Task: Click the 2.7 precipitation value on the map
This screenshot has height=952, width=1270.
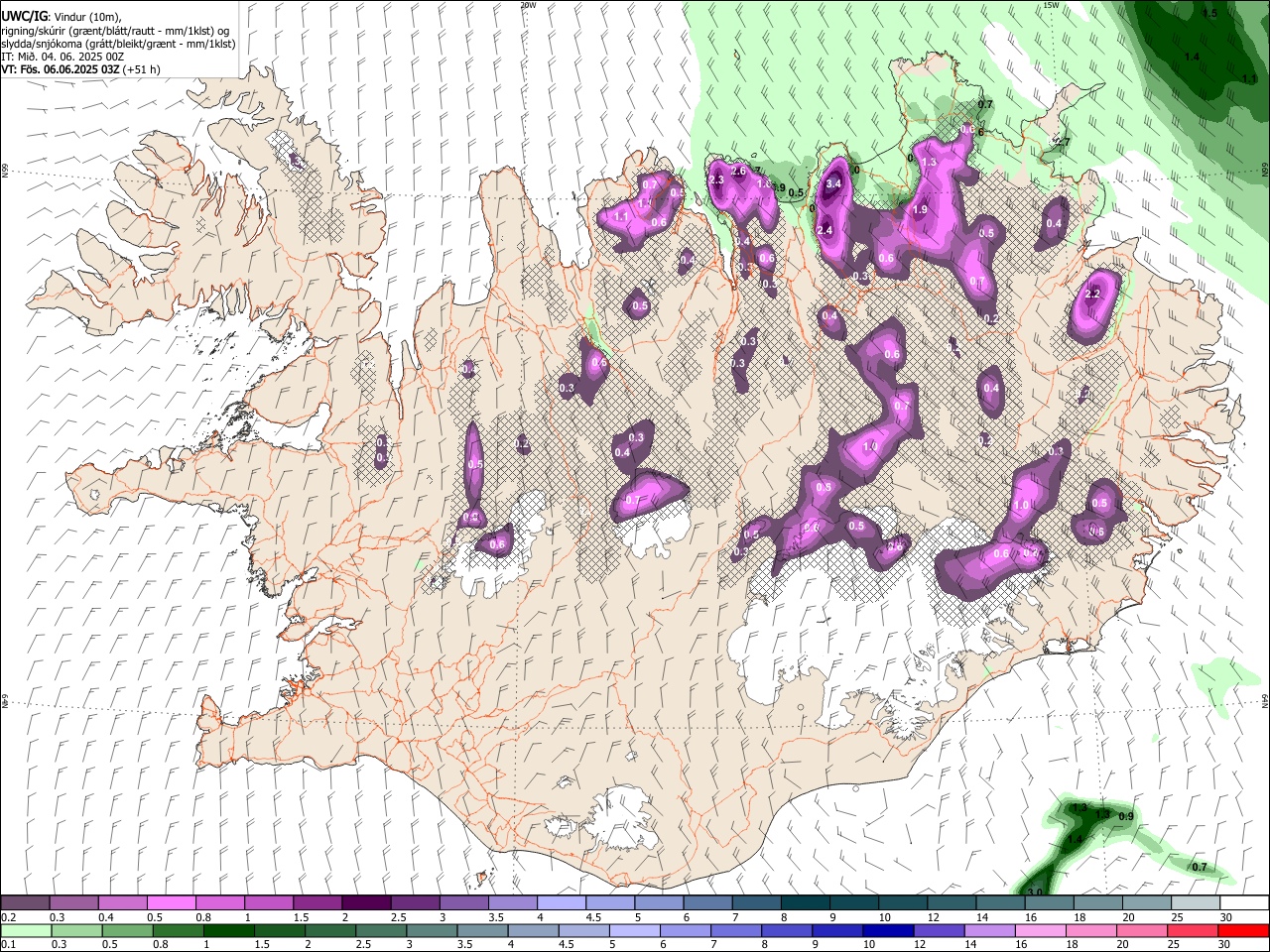Action: [x=1063, y=143]
